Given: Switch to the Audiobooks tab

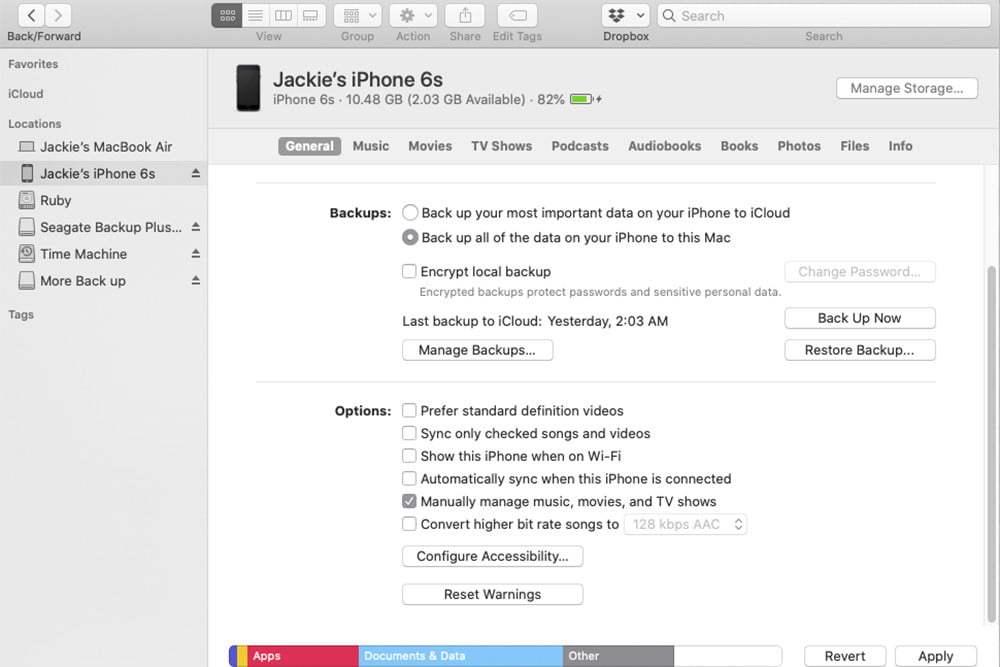Looking at the screenshot, I should [x=665, y=146].
